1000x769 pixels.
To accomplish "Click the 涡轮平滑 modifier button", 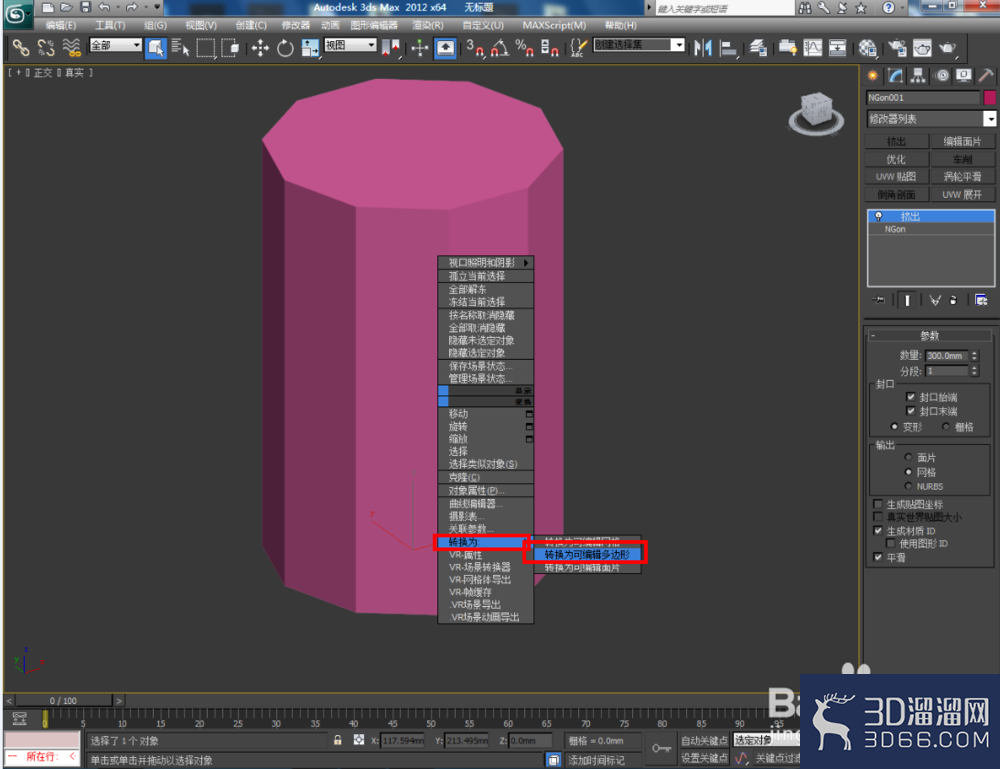I will click(962, 177).
